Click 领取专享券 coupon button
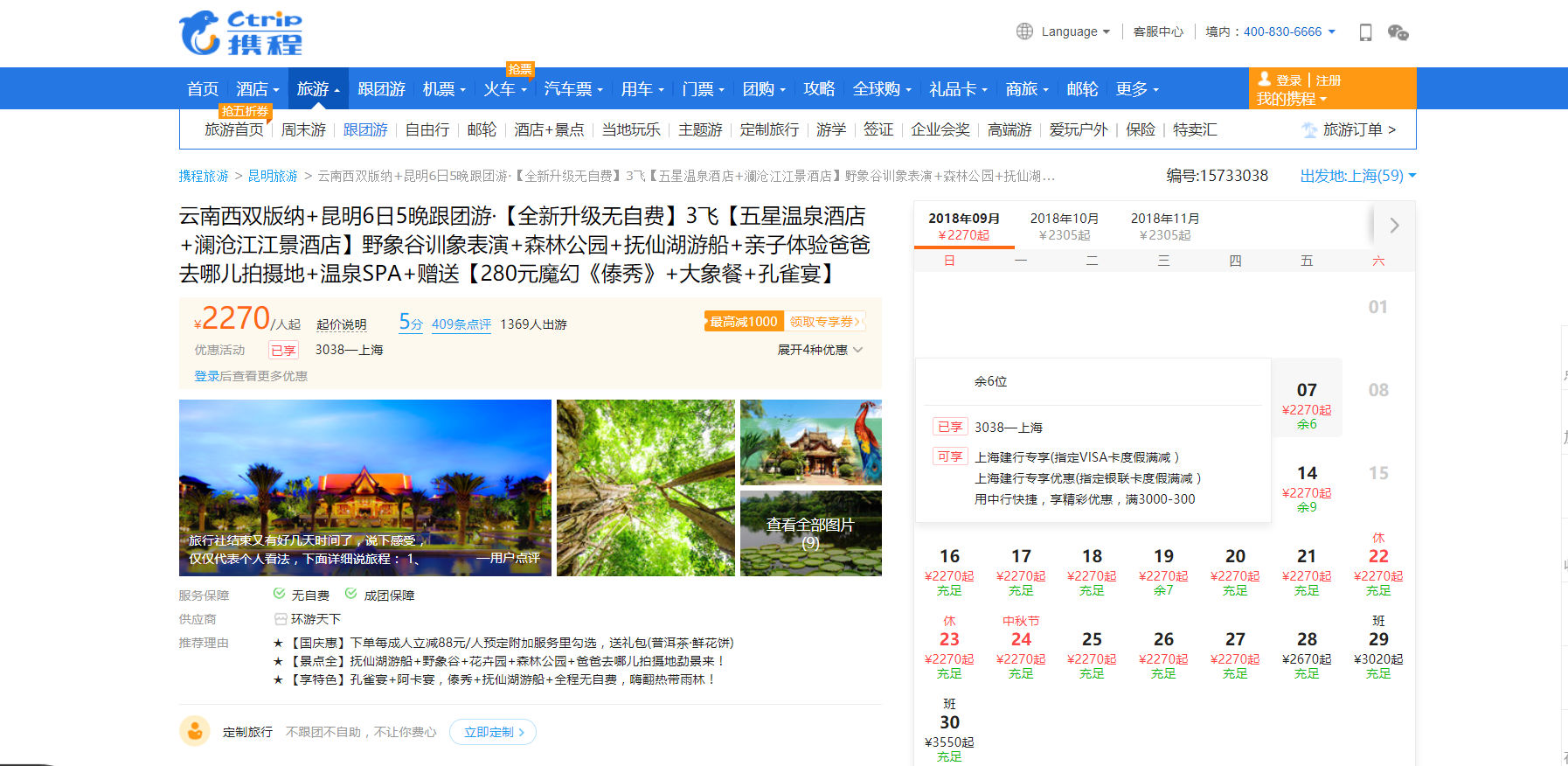The width and height of the screenshot is (1568, 766). pos(825,322)
